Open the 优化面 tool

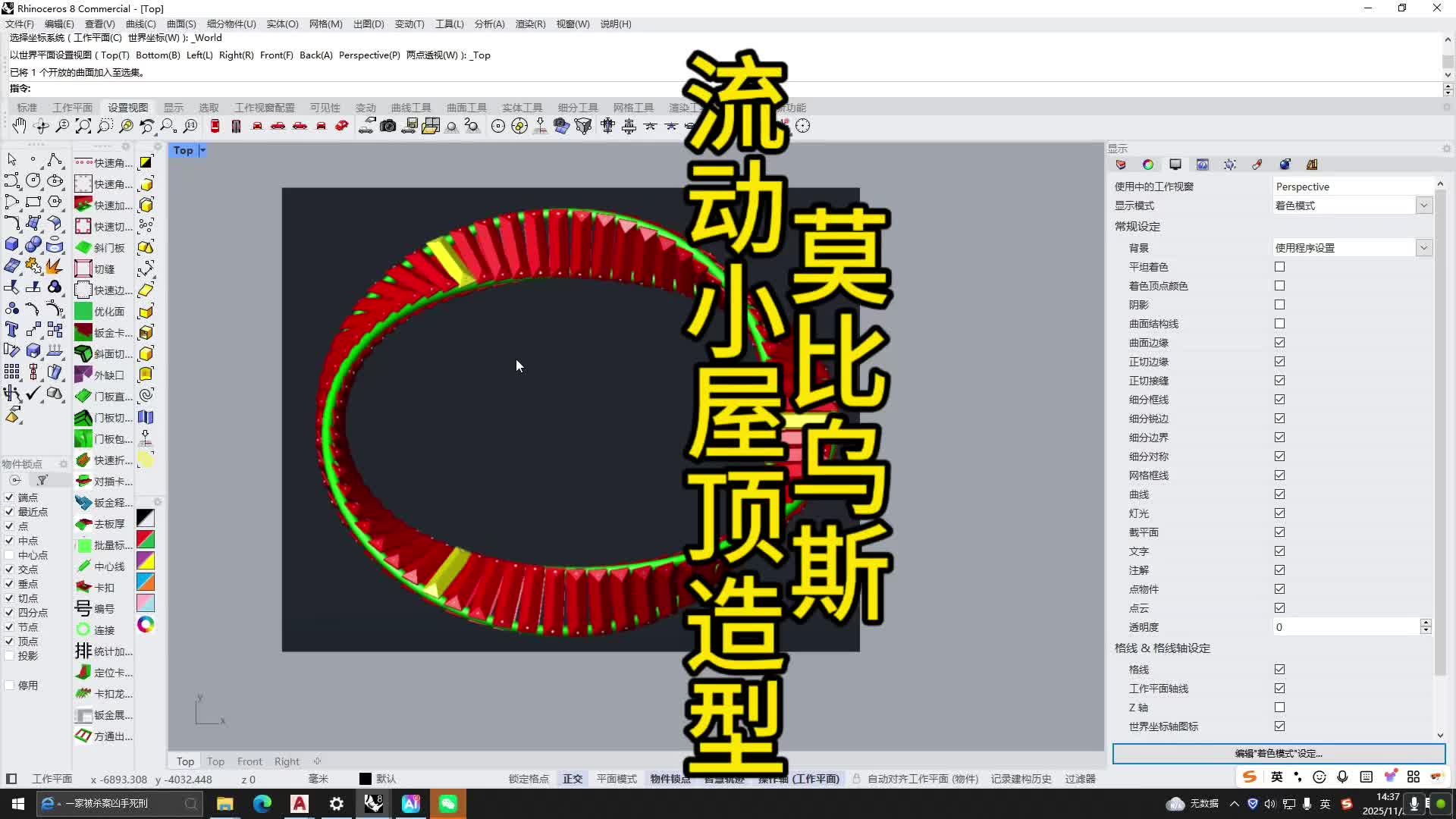tap(106, 311)
